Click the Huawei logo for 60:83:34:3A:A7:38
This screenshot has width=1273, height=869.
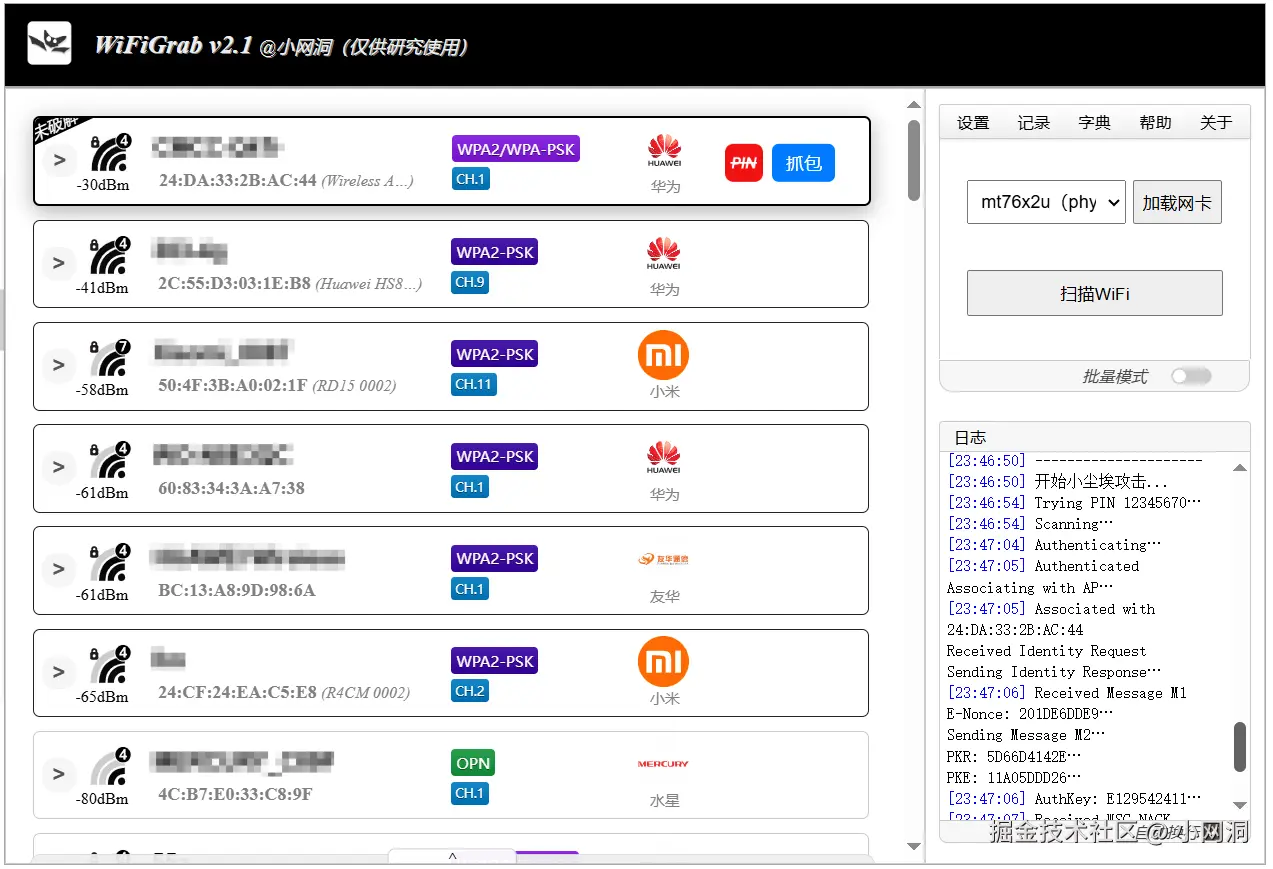[x=664, y=458]
